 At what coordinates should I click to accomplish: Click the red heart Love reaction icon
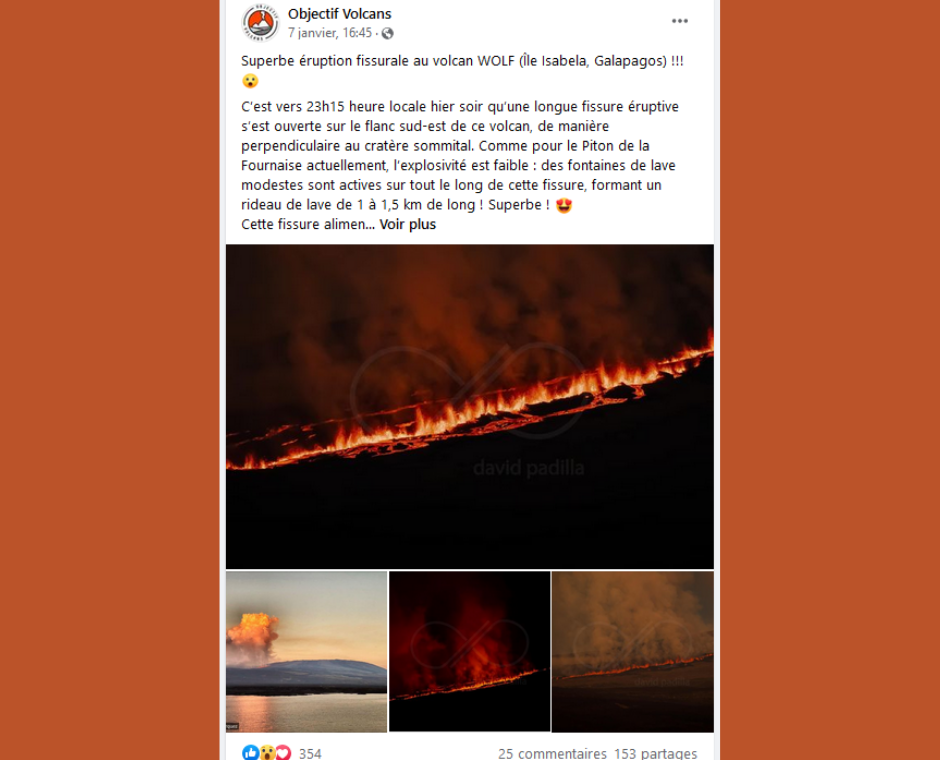(x=283, y=753)
